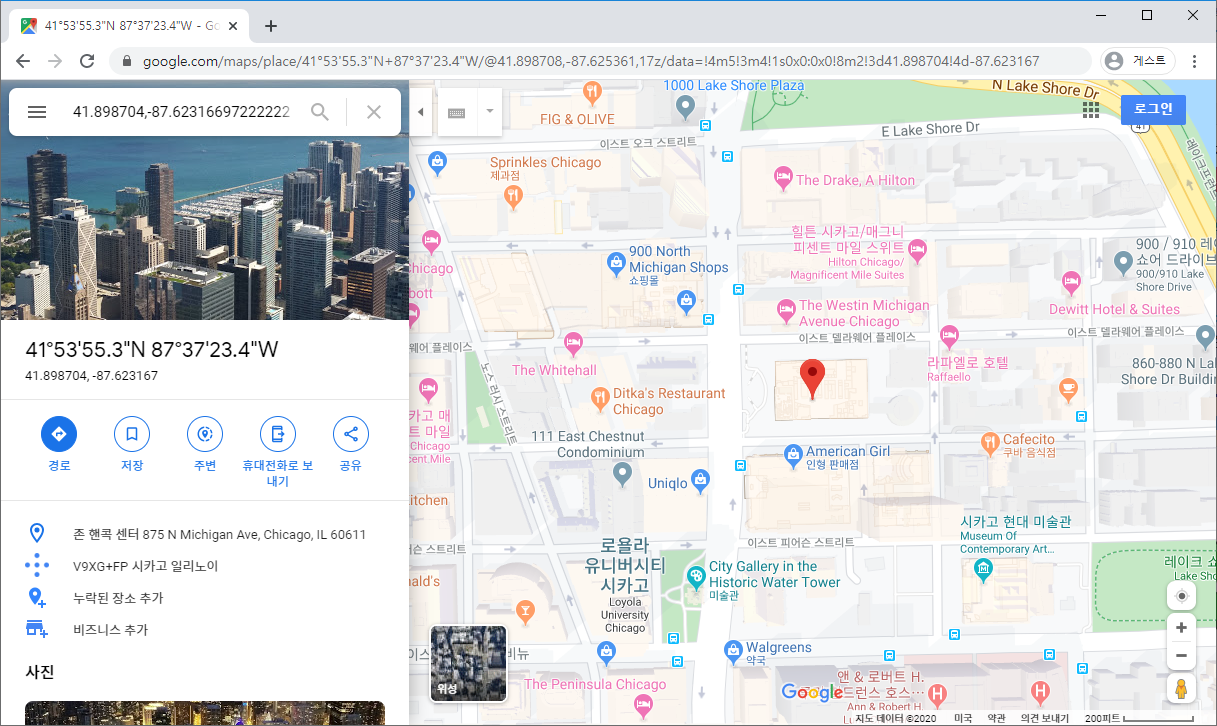Viewport: 1217px width, 726px height.
Task: Select the 111 East Chestnut Condominium pin
Action: (623, 472)
